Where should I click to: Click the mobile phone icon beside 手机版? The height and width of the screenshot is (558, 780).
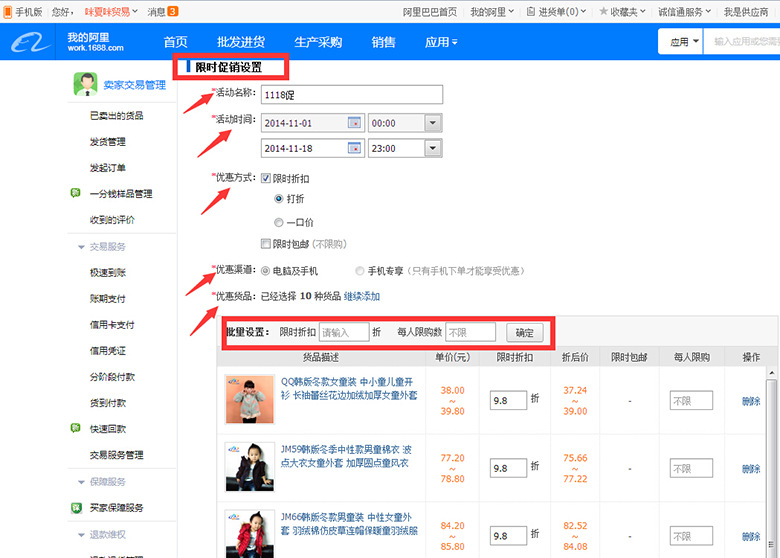point(8,12)
